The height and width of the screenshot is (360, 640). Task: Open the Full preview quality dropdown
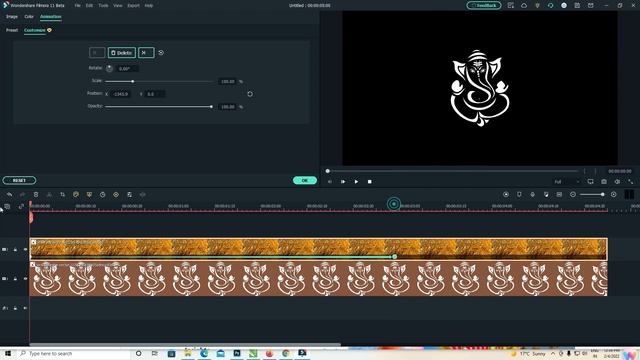[x=567, y=182]
